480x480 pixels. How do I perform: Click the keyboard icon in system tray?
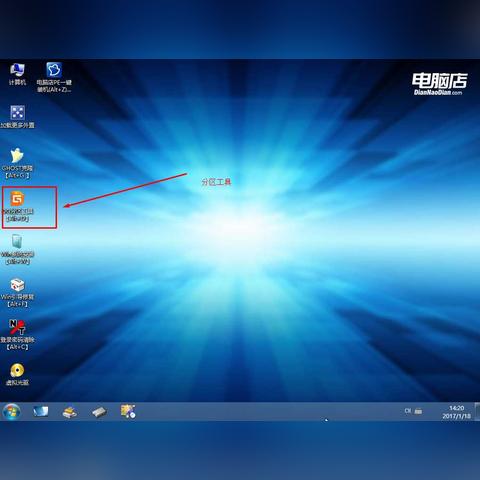click(418, 411)
